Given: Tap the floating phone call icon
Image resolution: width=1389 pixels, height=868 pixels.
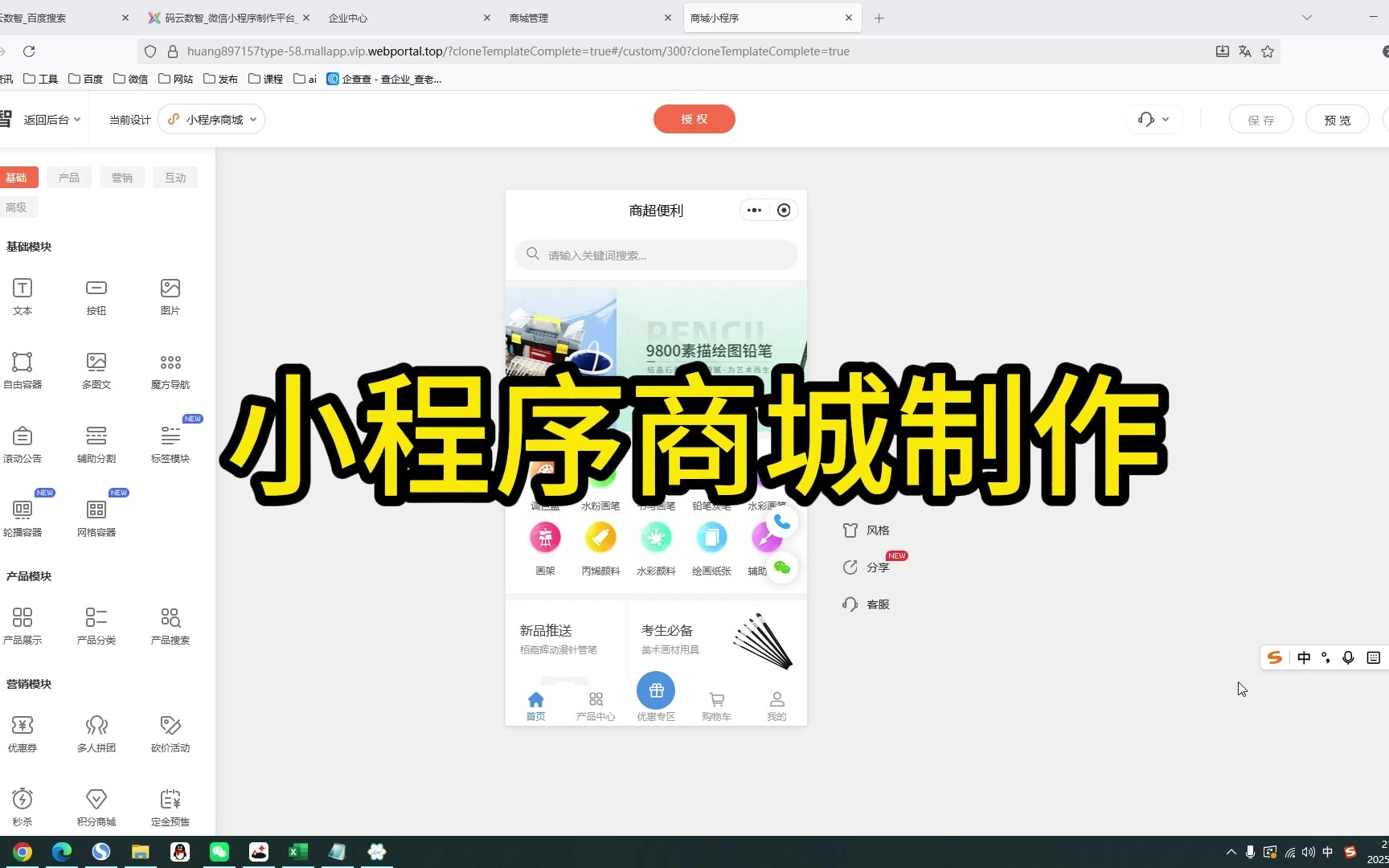Looking at the screenshot, I should 781,523.
